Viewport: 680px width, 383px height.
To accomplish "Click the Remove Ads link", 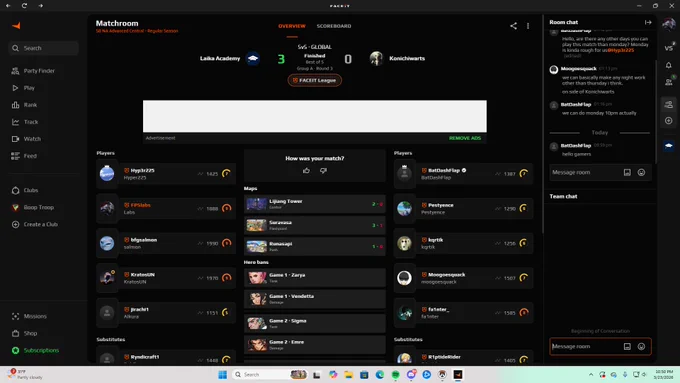I will 465,138.
